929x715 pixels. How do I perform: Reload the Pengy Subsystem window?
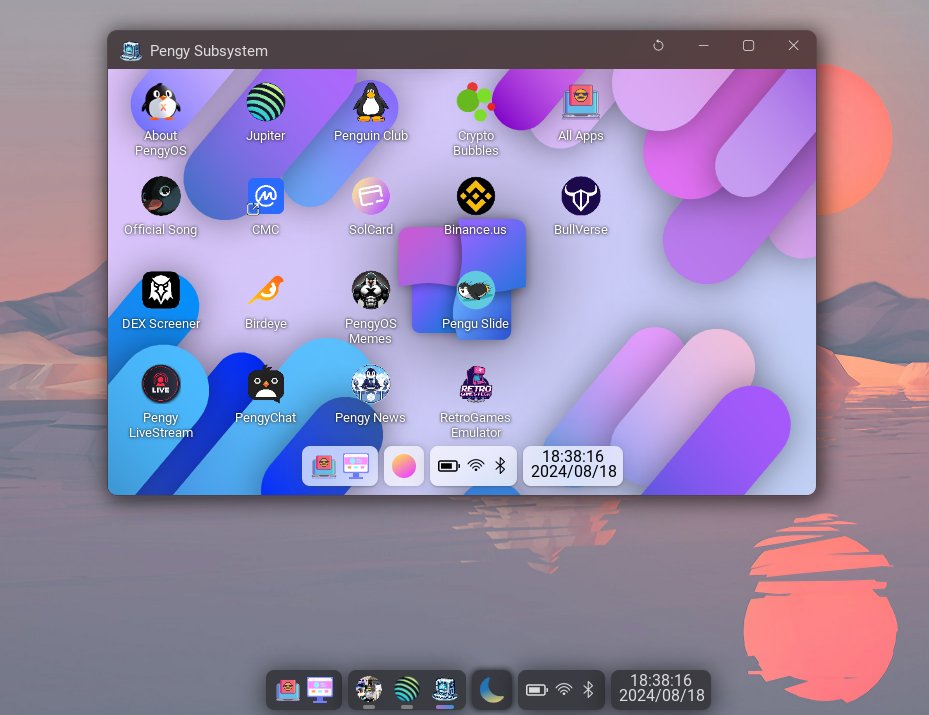coord(658,46)
